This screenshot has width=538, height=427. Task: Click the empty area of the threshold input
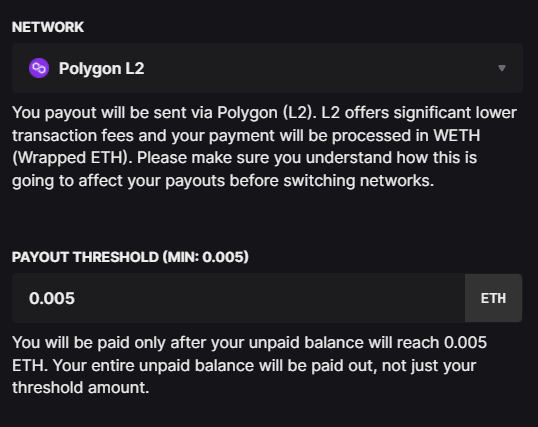[268, 298]
